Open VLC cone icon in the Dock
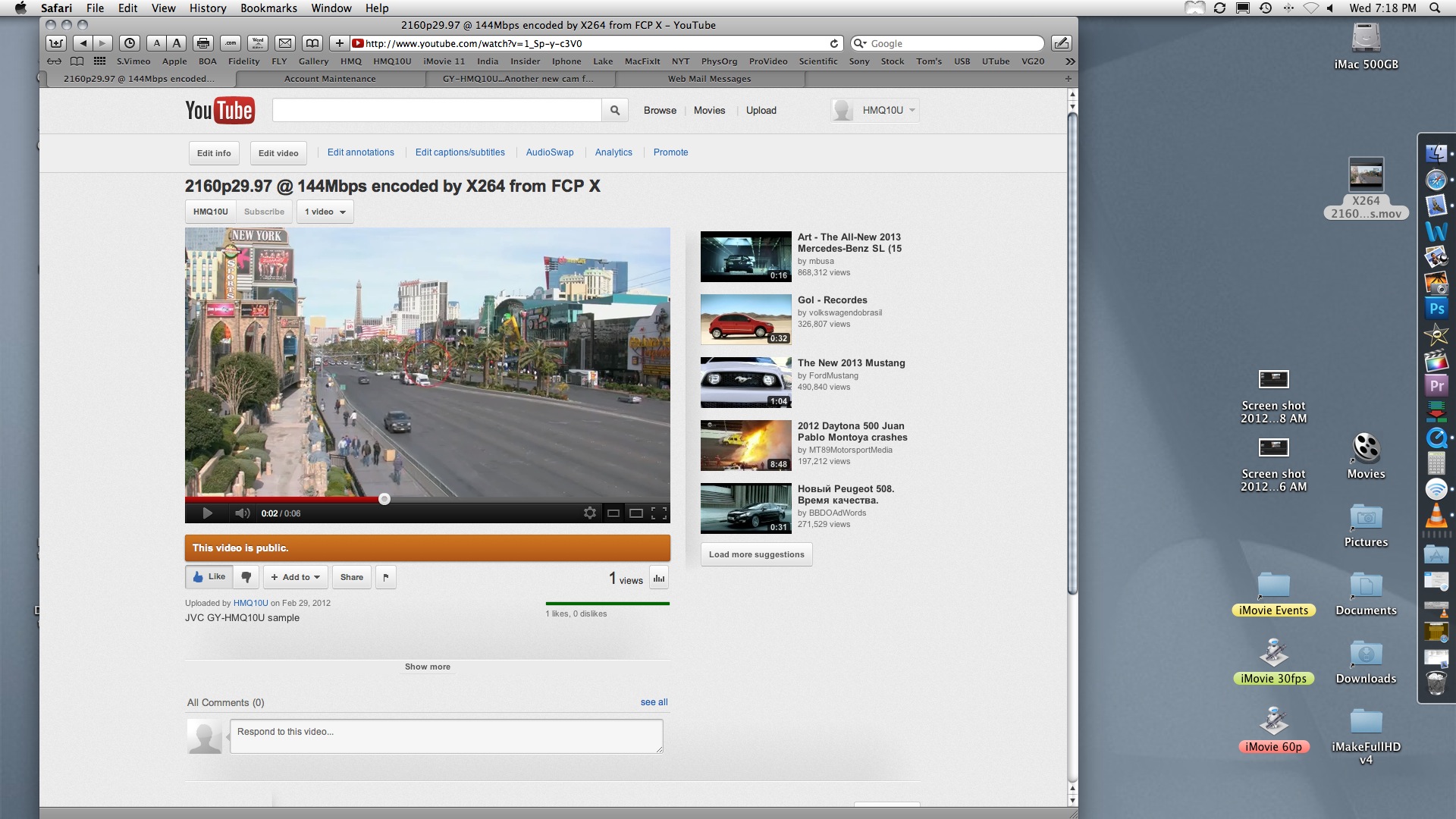This screenshot has width=1456, height=819. [1436, 516]
